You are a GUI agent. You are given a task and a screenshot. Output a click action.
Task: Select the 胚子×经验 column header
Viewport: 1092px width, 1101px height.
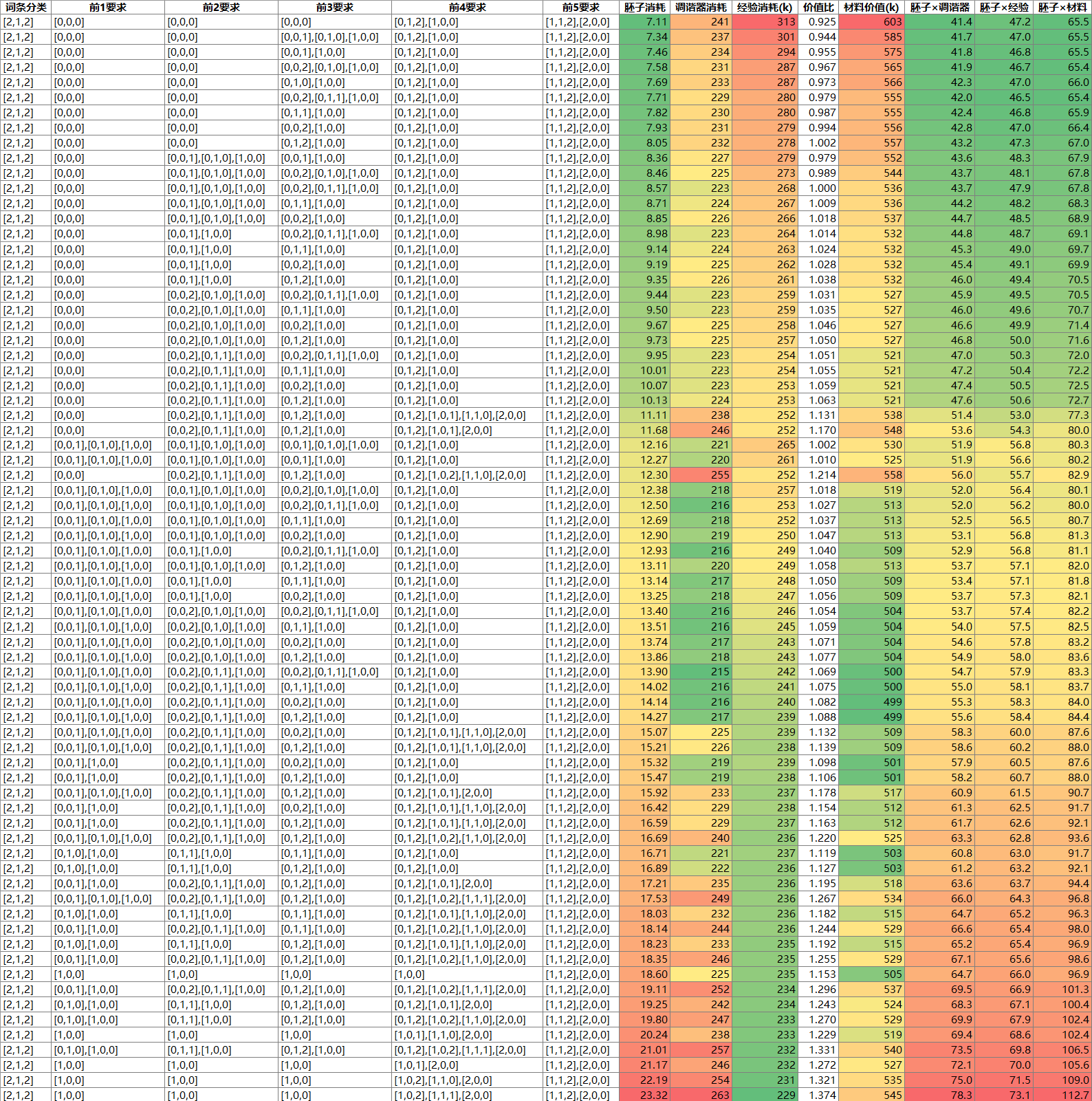[1004, 7]
